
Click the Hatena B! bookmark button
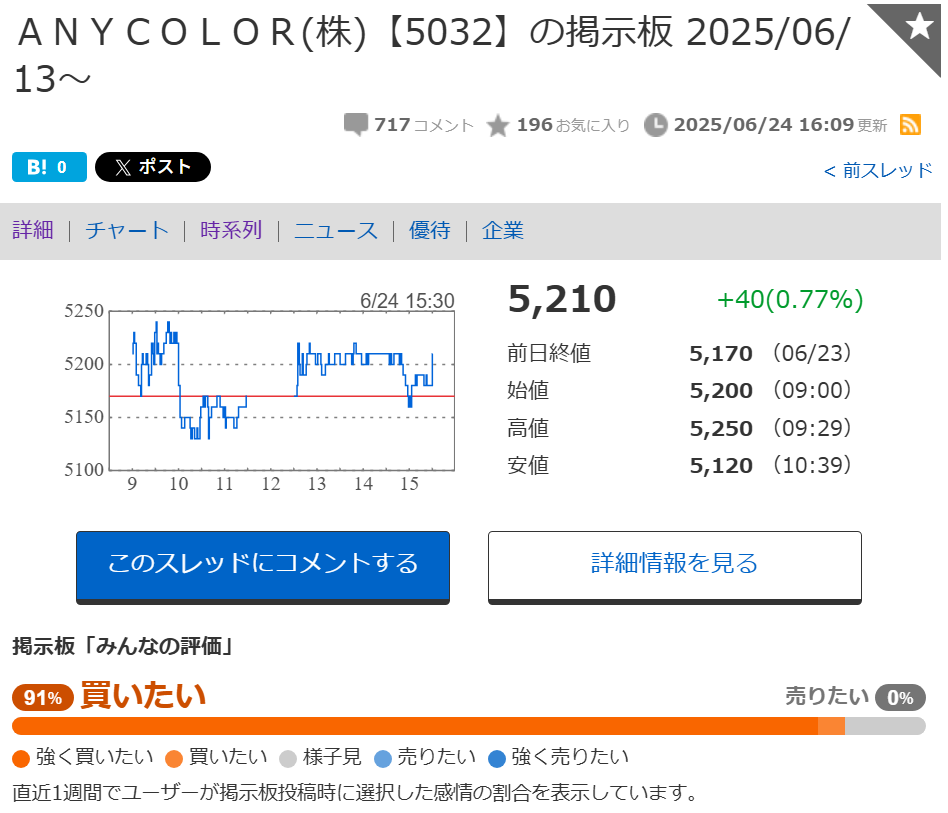(49, 167)
